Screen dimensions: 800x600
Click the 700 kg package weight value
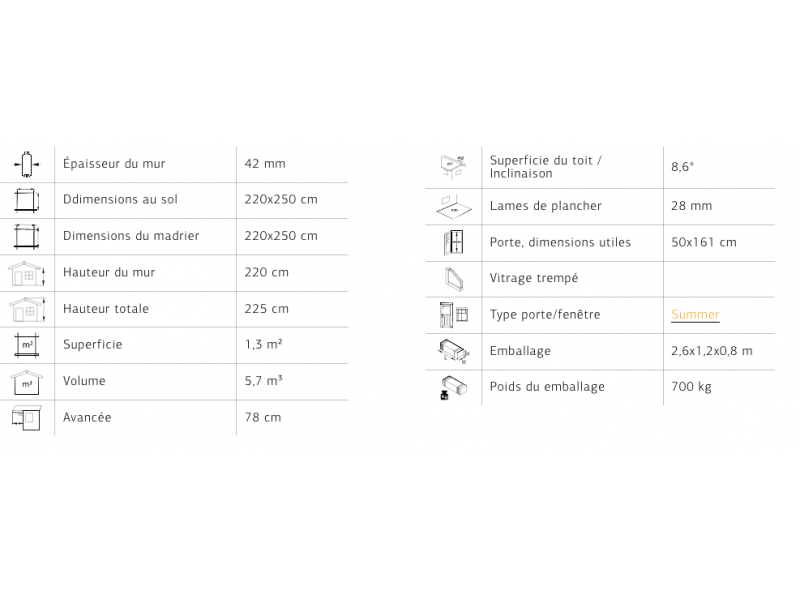(x=691, y=387)
